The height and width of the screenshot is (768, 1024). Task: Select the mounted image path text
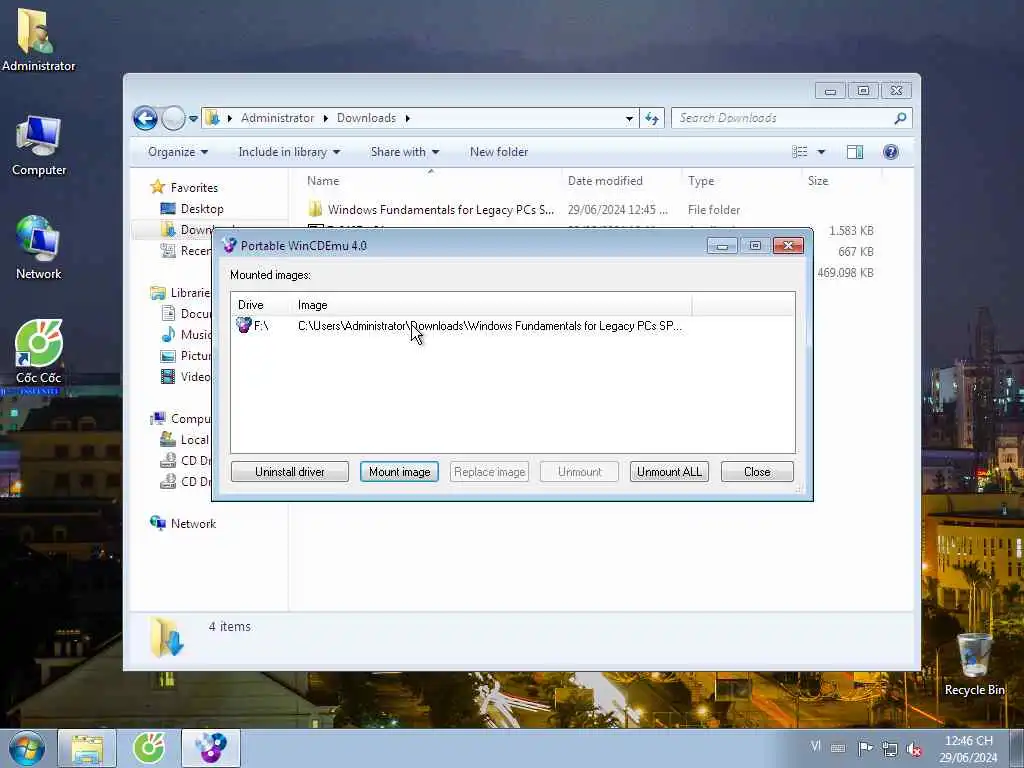[x=490, y=325]
